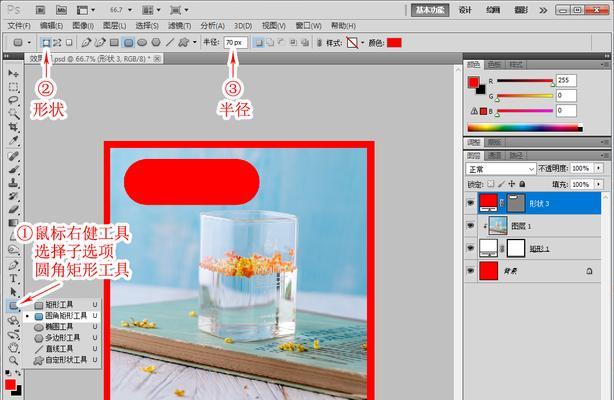Hide the 形状 3 layer
Image resolution: width=614 pixels, height=400 pixels.
pos(471,203)
